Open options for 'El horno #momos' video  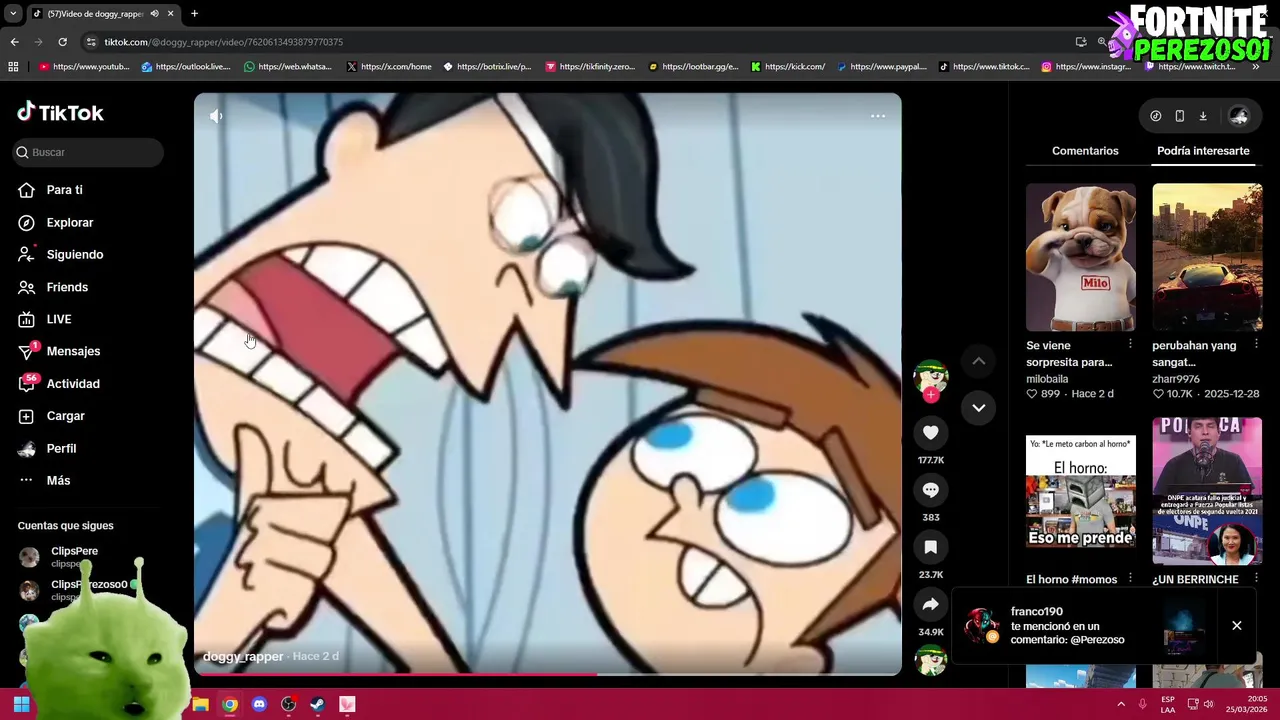pyautogui.click(x=1131, y=578)
